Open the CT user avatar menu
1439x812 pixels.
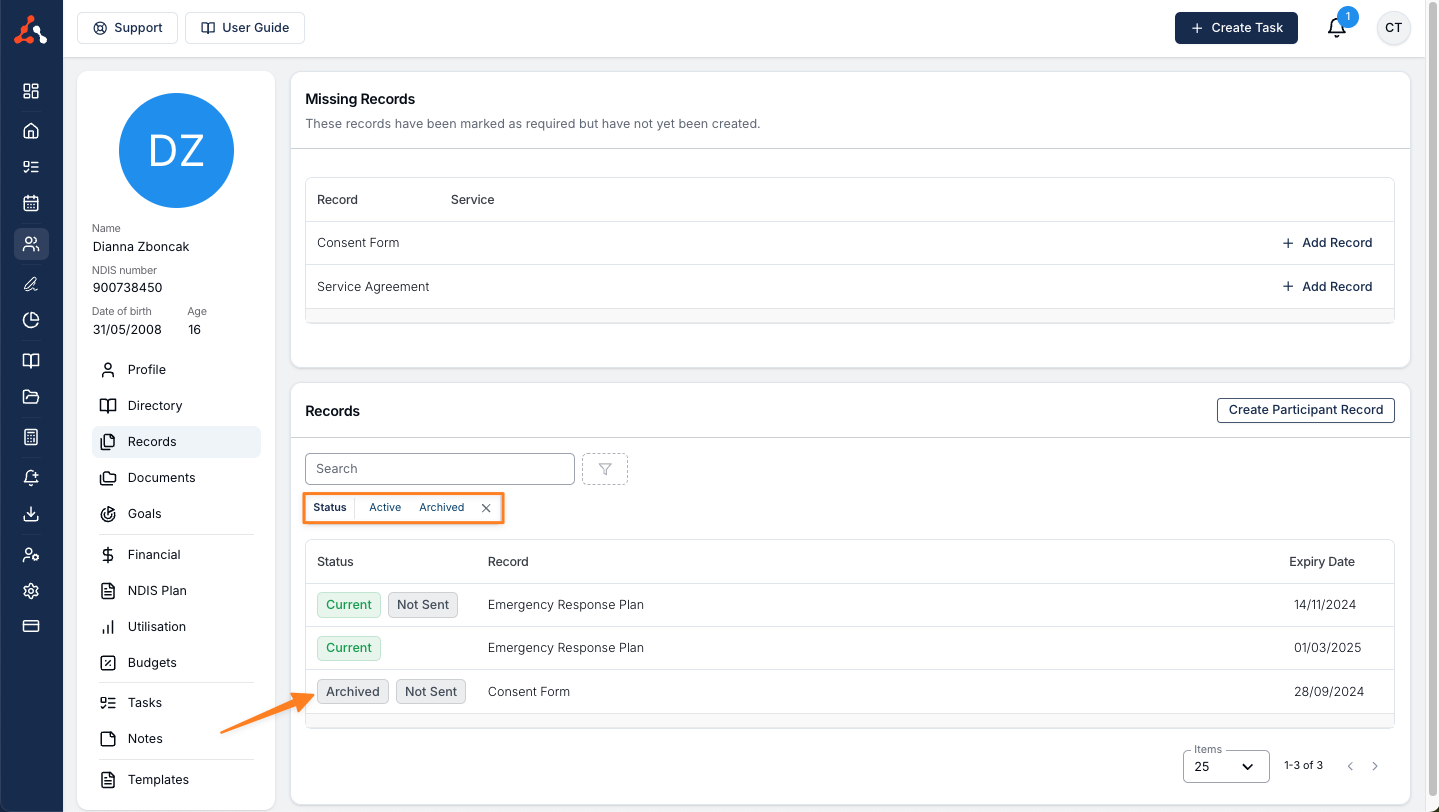tap(1393, 28)
